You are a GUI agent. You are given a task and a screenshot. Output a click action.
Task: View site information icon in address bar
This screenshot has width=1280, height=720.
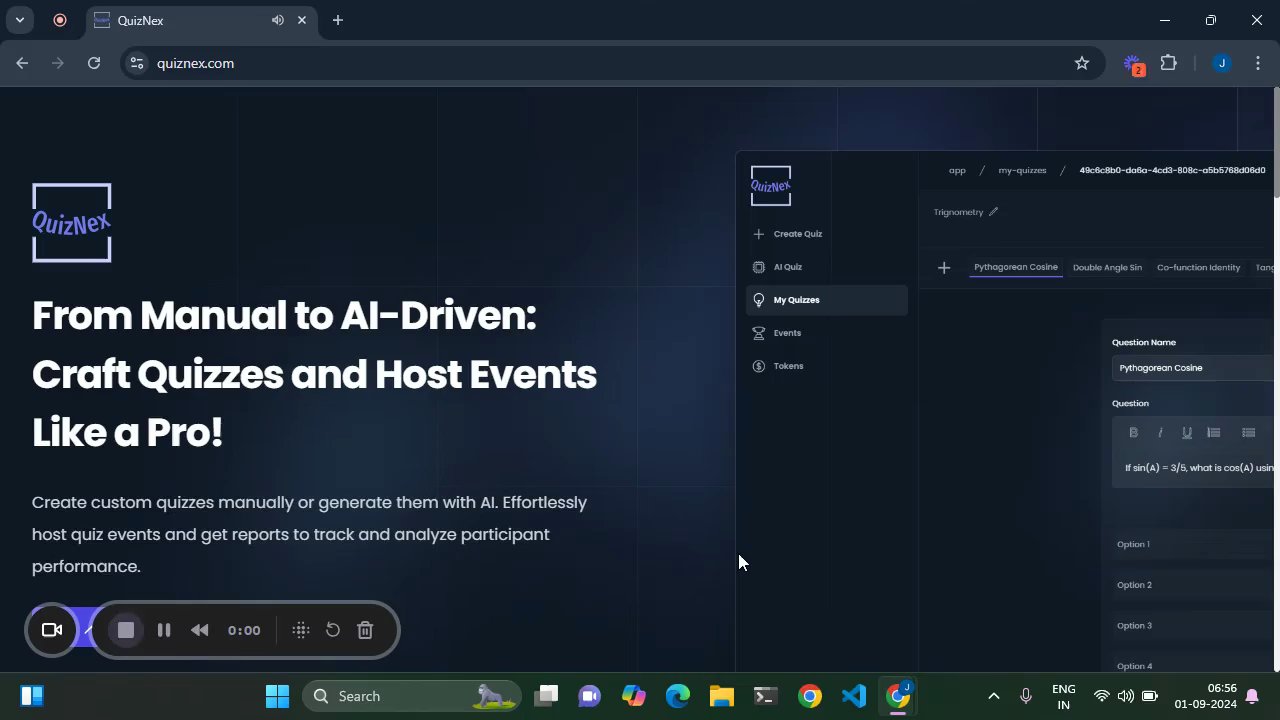pos(138,63)
